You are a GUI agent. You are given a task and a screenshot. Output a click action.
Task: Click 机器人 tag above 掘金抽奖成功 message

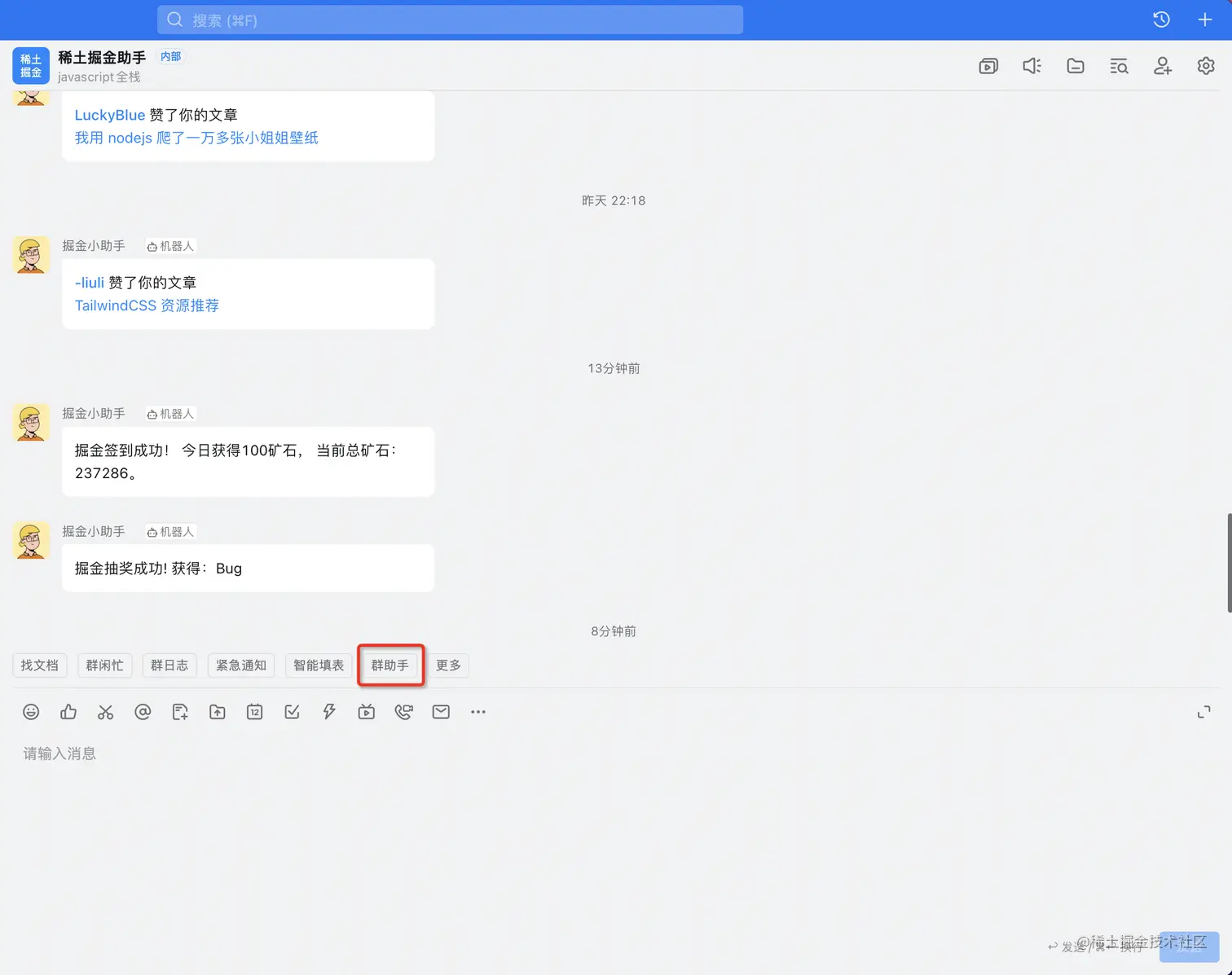click(170, 532)
